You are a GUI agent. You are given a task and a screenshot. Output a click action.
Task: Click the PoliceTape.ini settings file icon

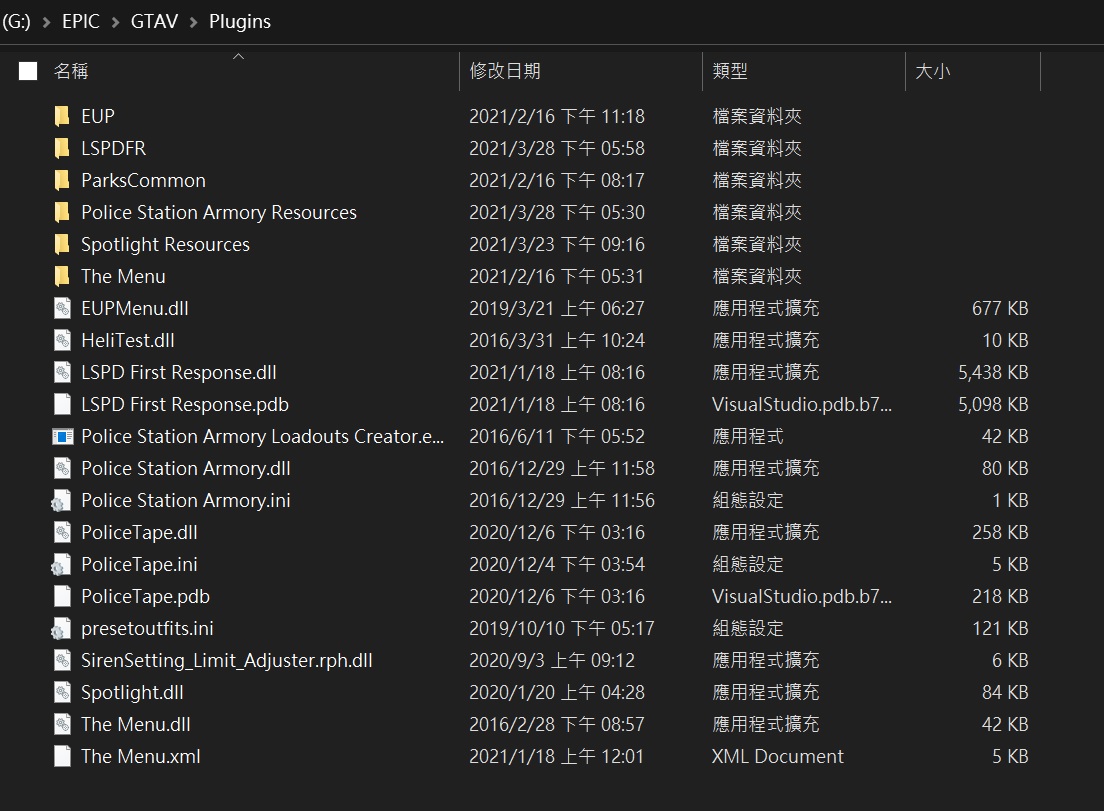click(62, 564)
